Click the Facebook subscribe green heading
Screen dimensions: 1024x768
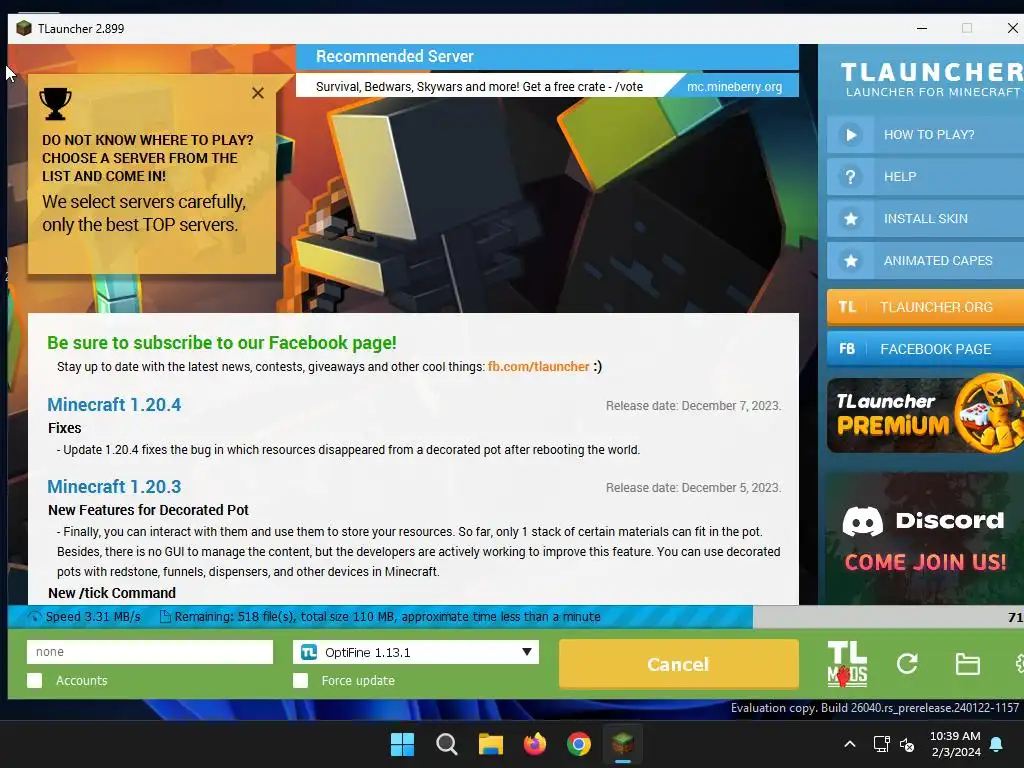tap(222, 343)
